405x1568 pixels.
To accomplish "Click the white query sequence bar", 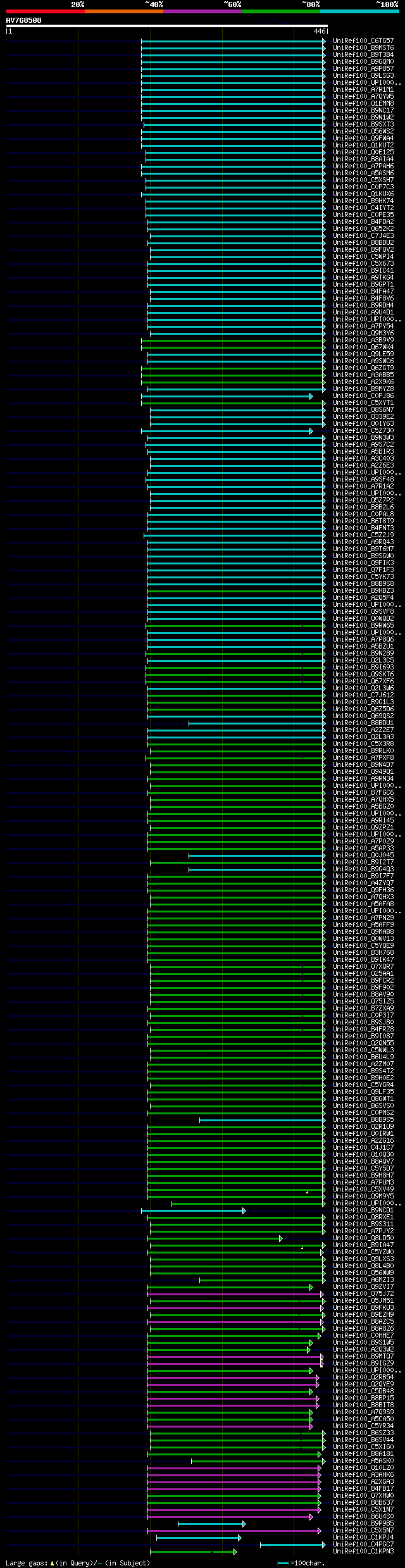I will point(166,26).
